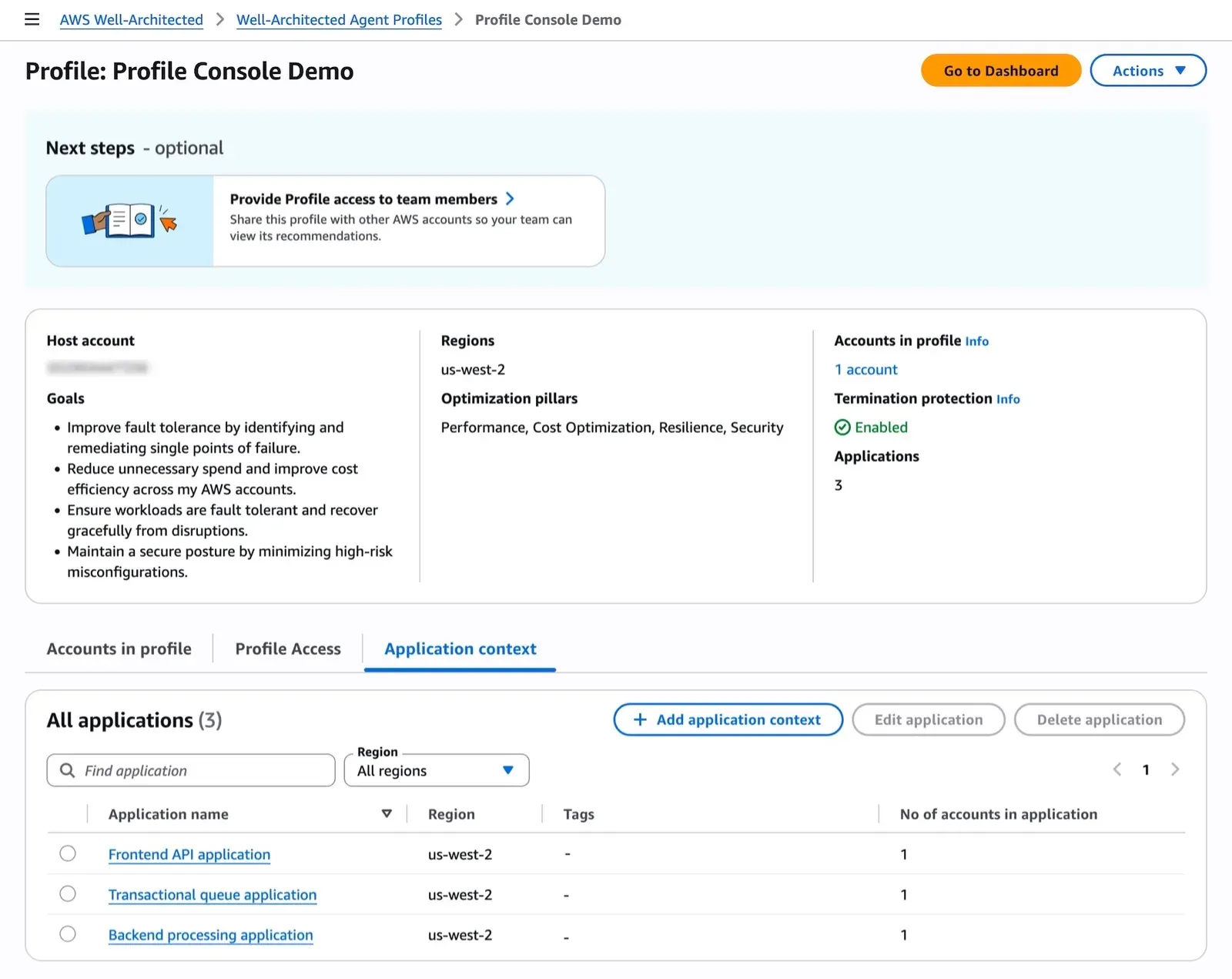Focus the Find application search field
1232x979 pixels.
pos(191,770)
